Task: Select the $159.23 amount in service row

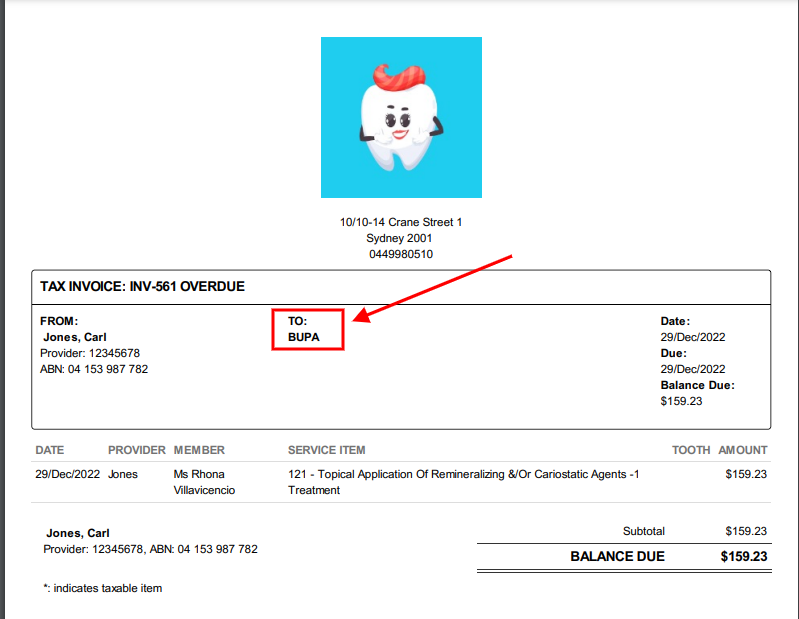Action: point(746,474)
